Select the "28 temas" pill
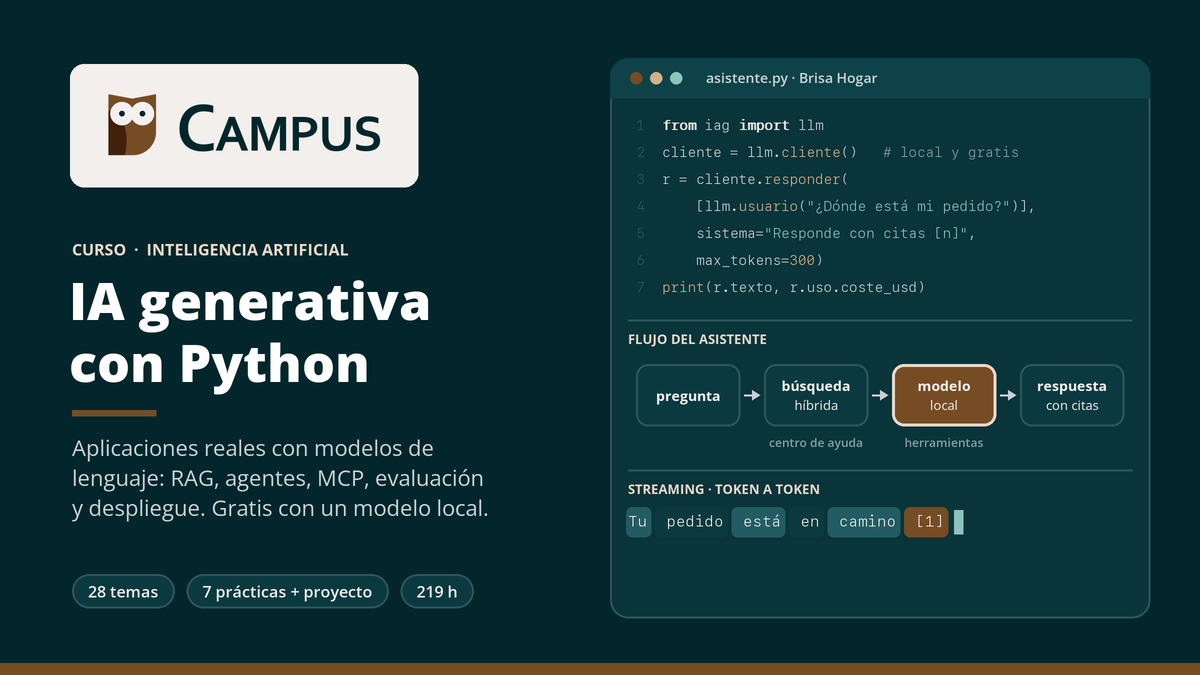1200x675 pixels. (123, 592)
